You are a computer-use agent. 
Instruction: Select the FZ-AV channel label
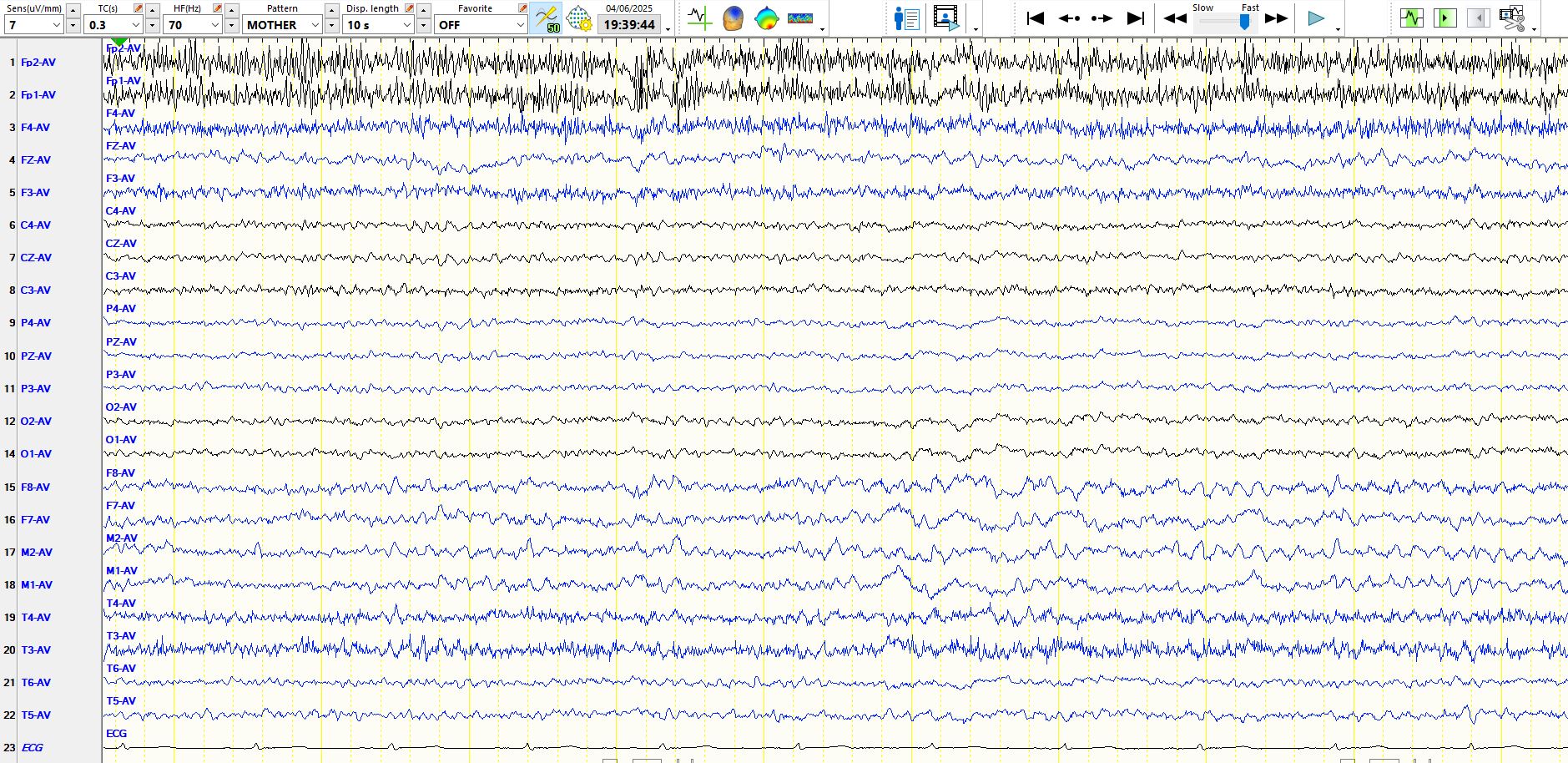click(35, 160)
